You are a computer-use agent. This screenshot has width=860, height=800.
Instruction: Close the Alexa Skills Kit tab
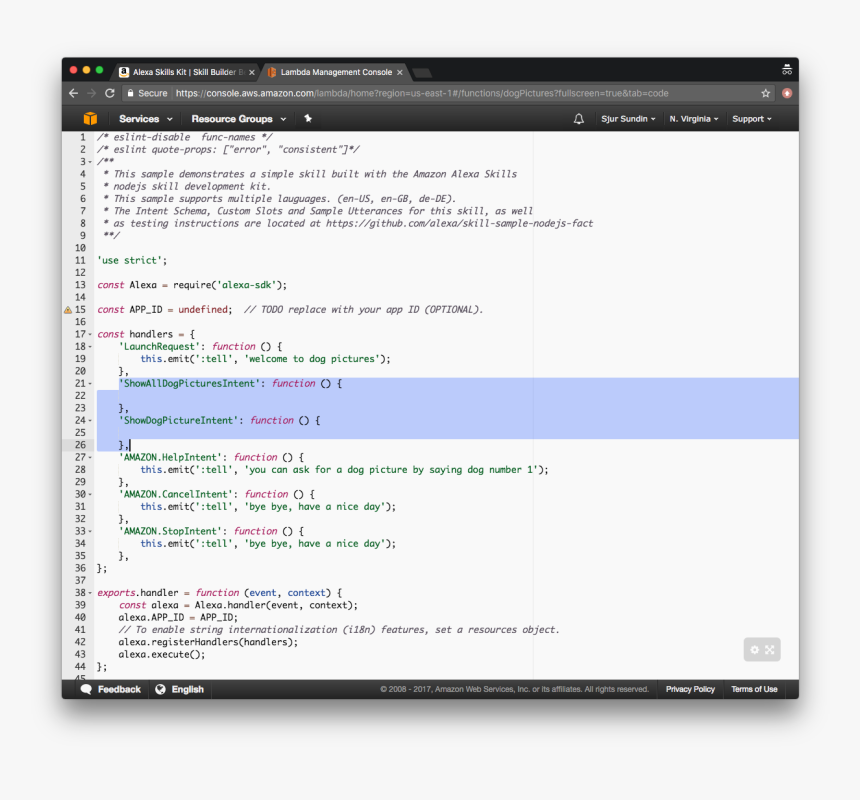coord(252,72)
